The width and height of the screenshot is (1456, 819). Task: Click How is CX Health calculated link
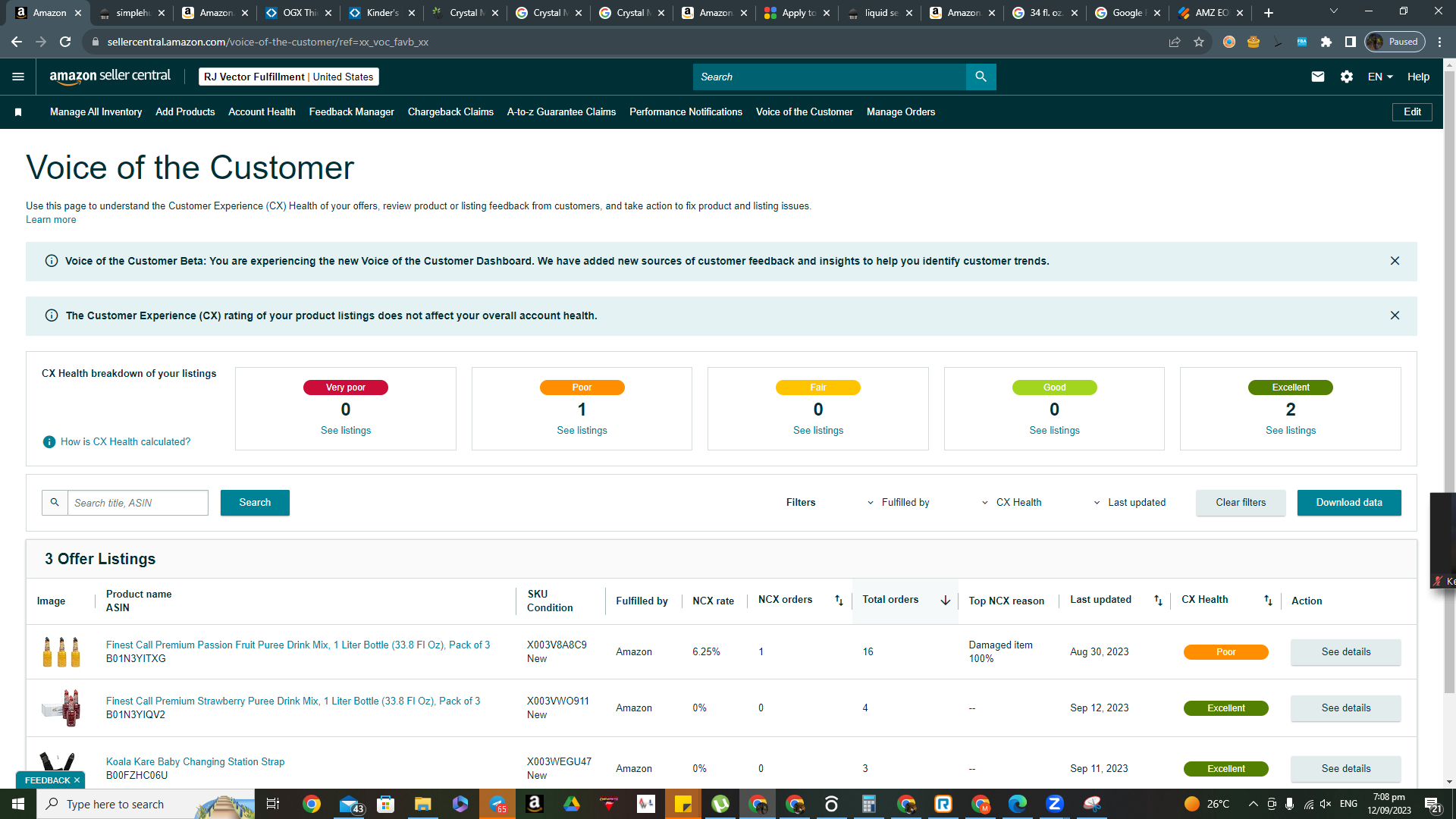pos(126,442)
